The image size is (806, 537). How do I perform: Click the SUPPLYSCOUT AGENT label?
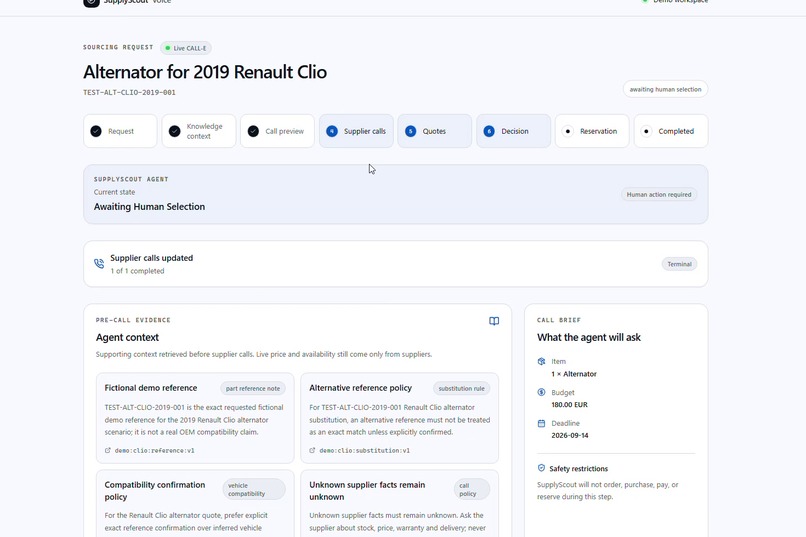[131, 179]
